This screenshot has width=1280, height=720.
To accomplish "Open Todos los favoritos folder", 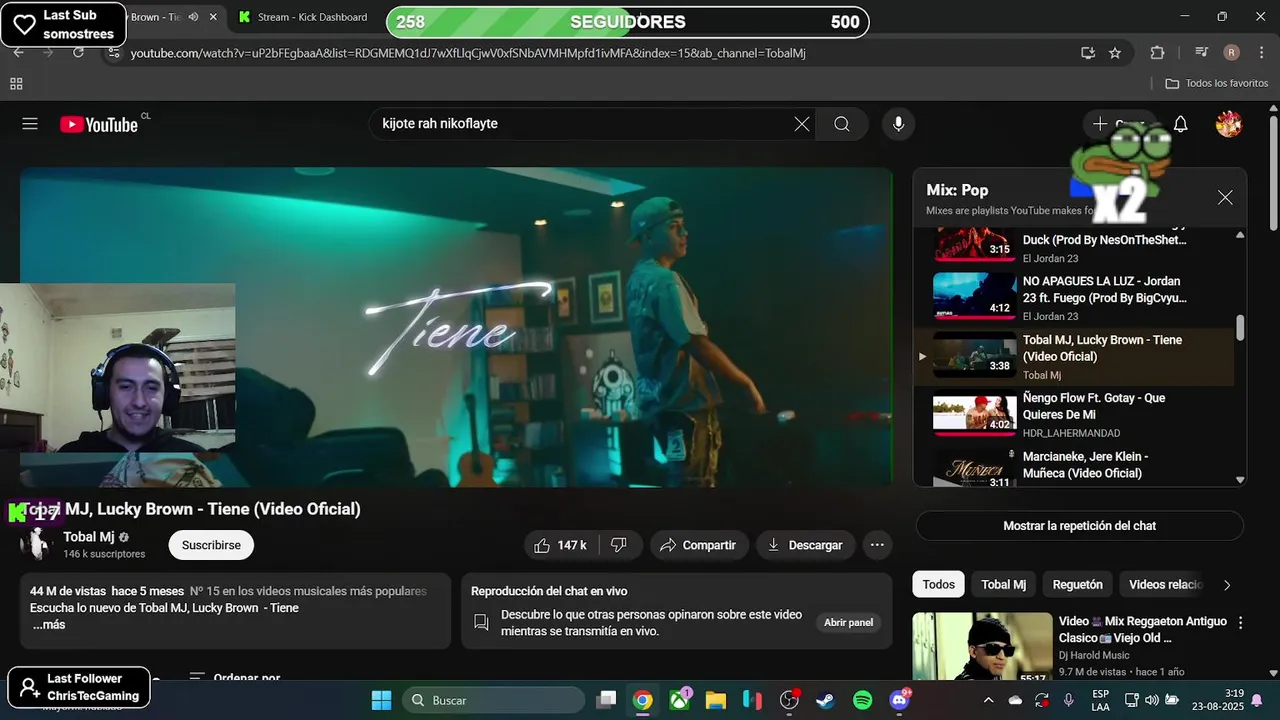I will tap(1216, 83).
